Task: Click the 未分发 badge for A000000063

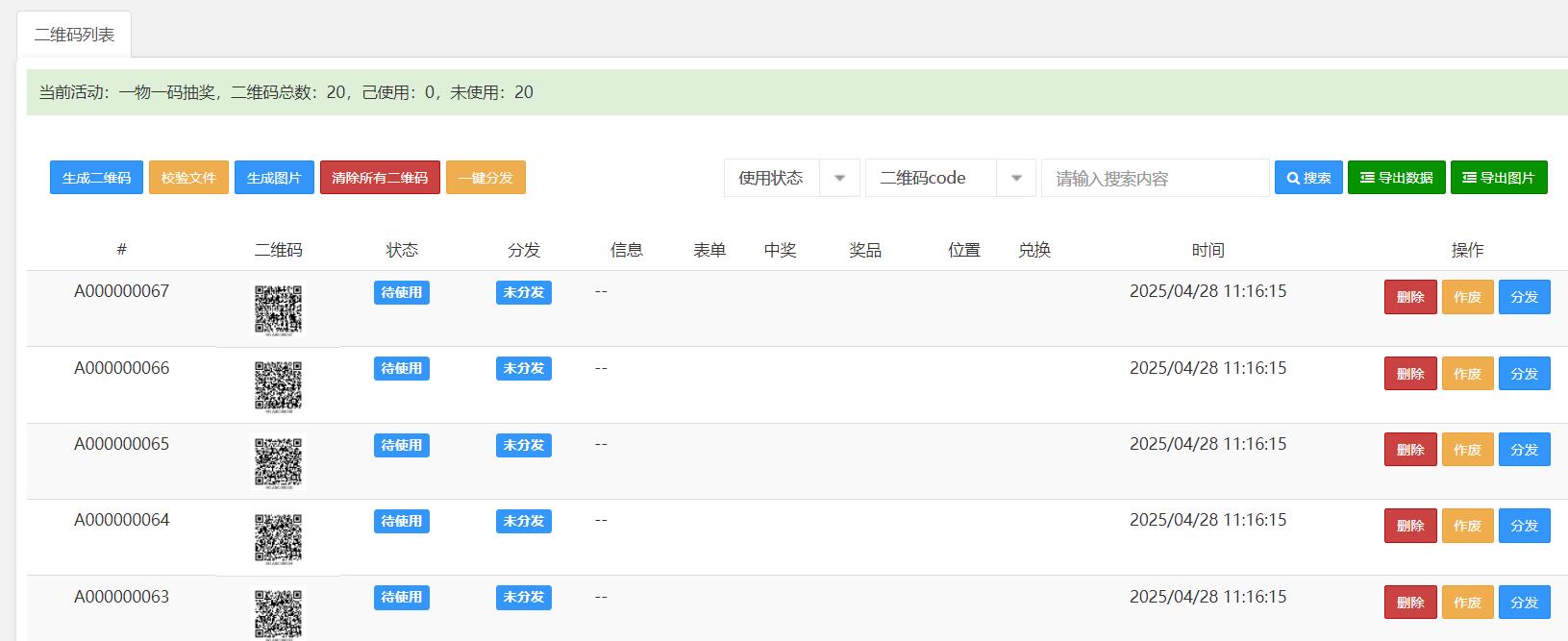Action: click(x=524, y=597)
